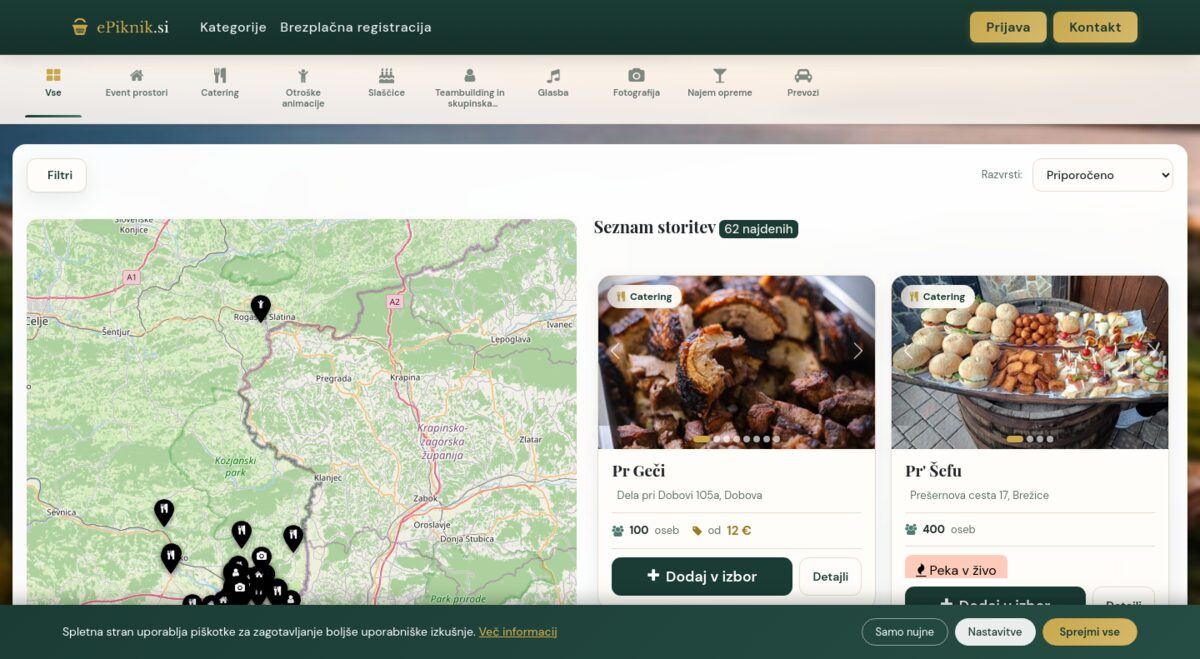Screen dimensions: 1200x659
Task: Select the Fotografija camera icon category
Action: (x=636, y=75)
